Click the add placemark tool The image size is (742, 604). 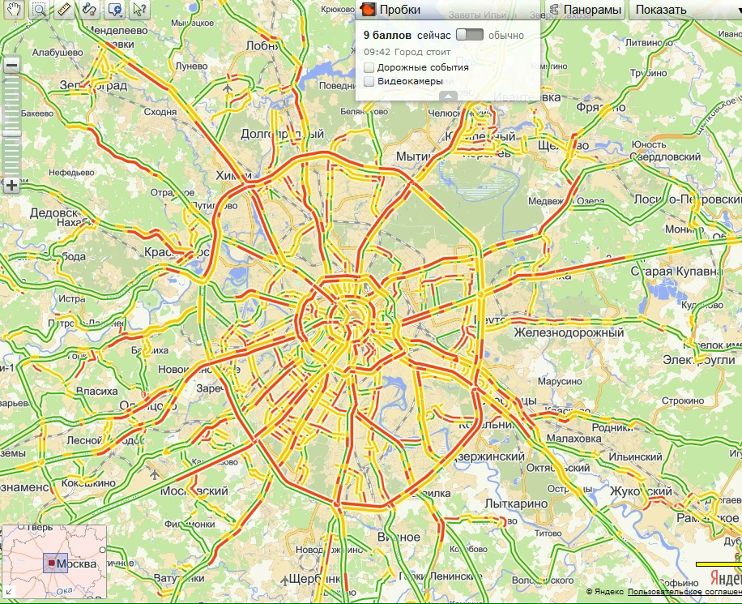pyautogui.click(x=115, y=10)
